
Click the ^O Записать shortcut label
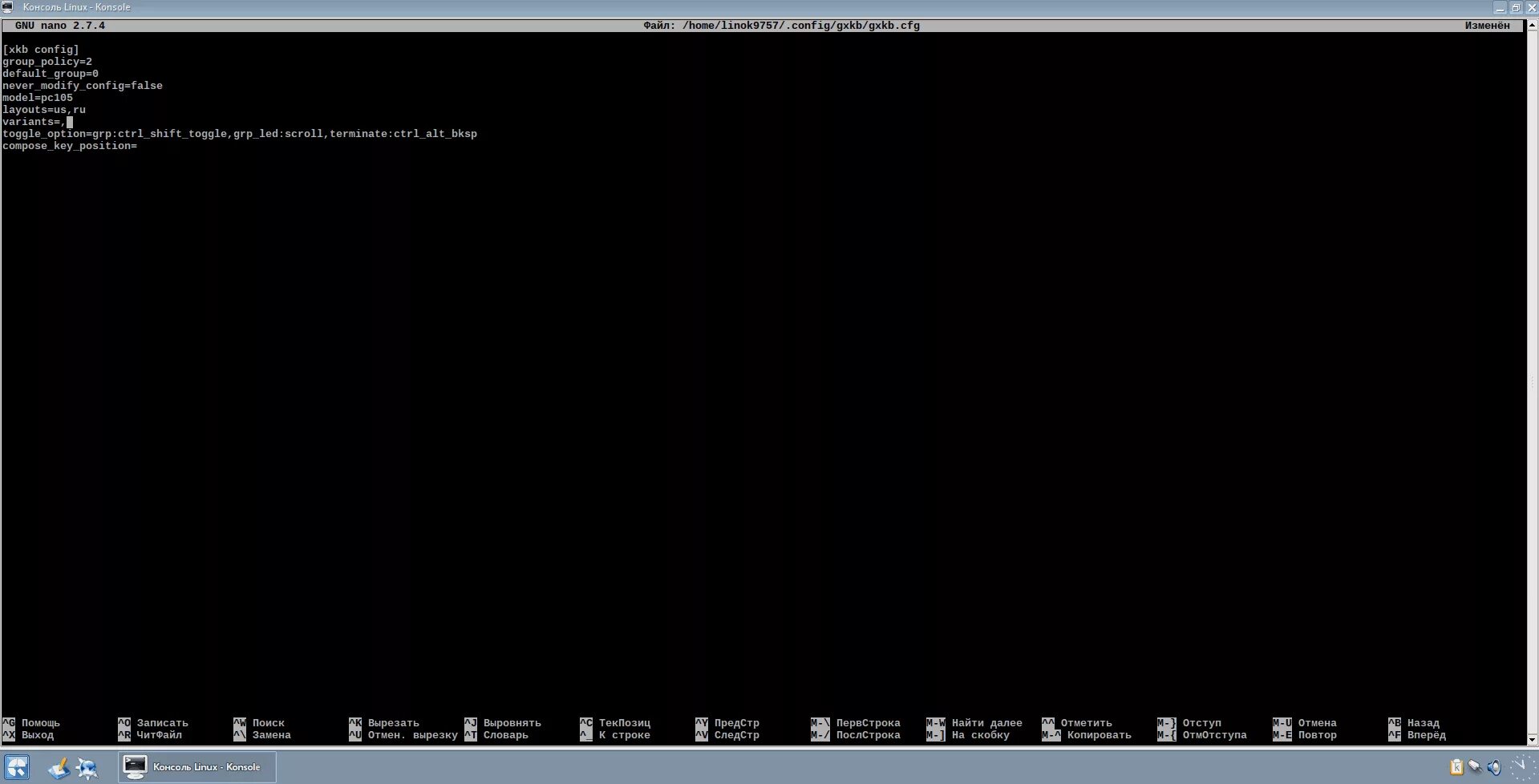click(x=153, y=723)
